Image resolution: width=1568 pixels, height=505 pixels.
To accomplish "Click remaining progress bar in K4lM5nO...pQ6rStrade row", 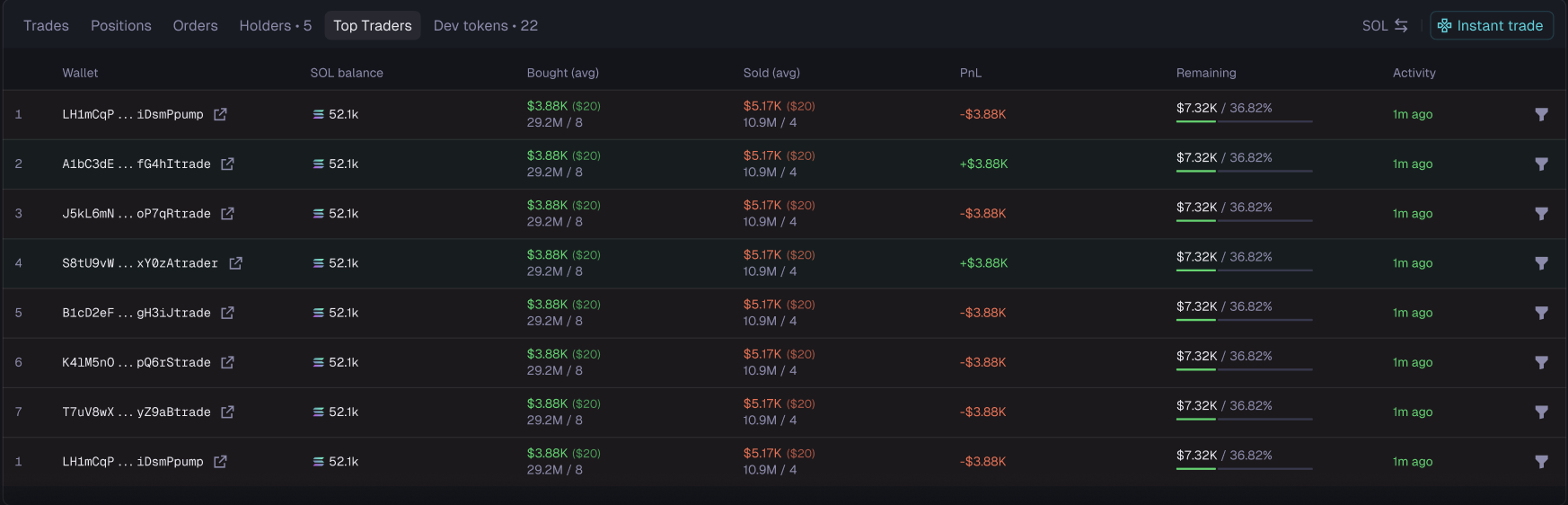I will (x=1244, y=370).
